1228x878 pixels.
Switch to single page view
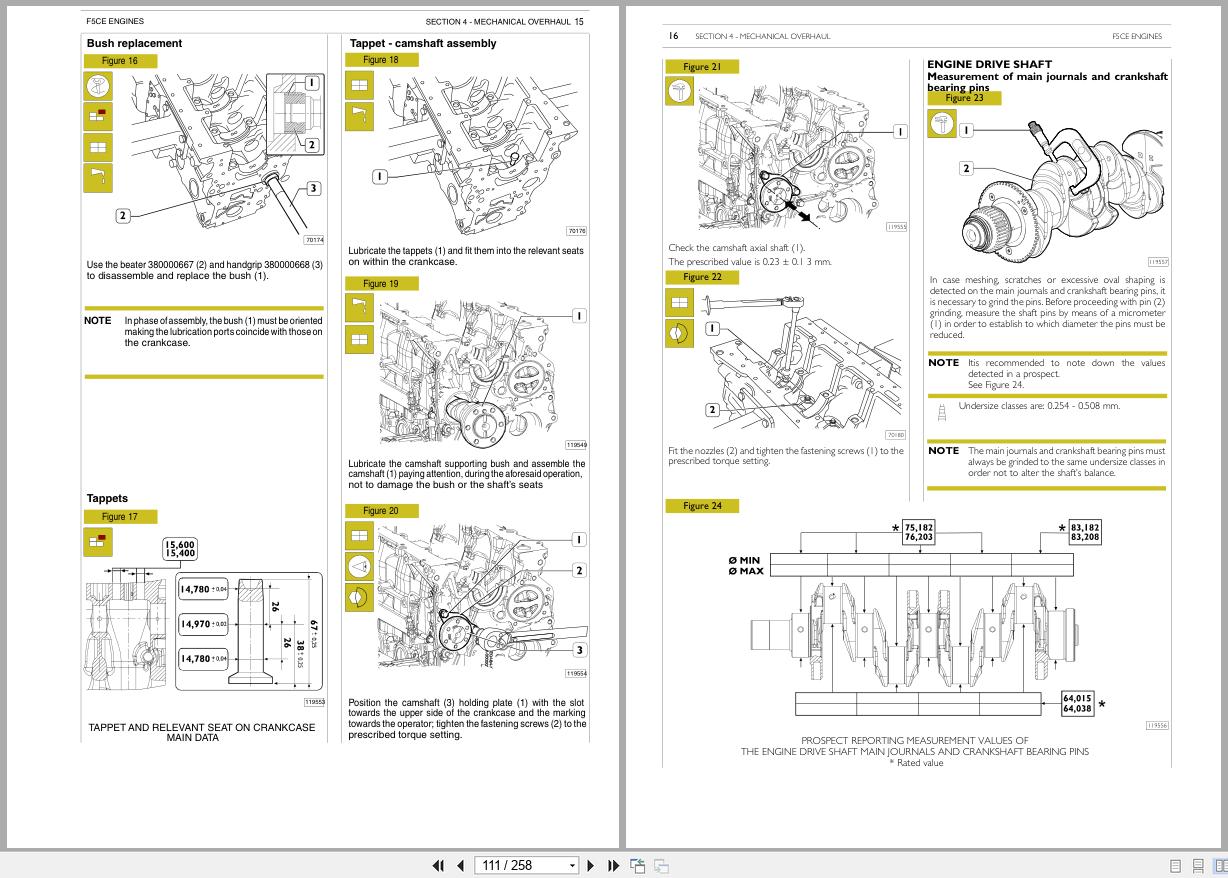click(x=1176, y=866)
